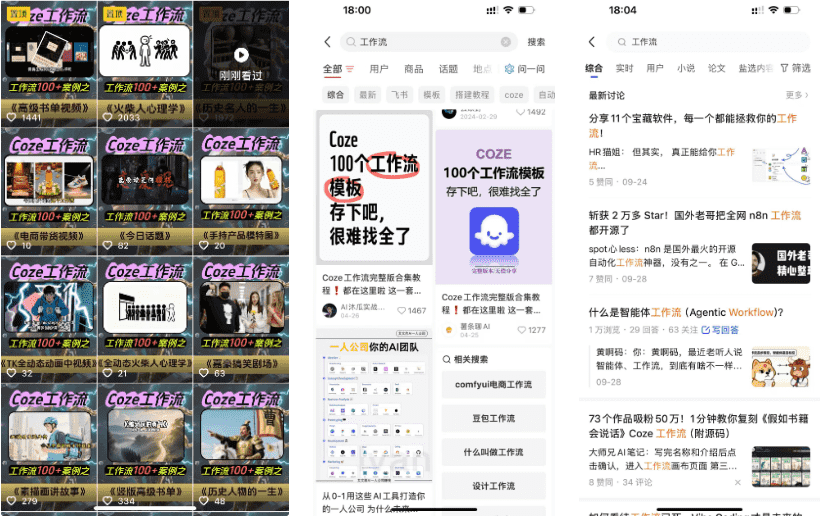Tap the 什么叫做工作流 suggestion
This screenshot has height=516, width=823.
tap(493, 452)
